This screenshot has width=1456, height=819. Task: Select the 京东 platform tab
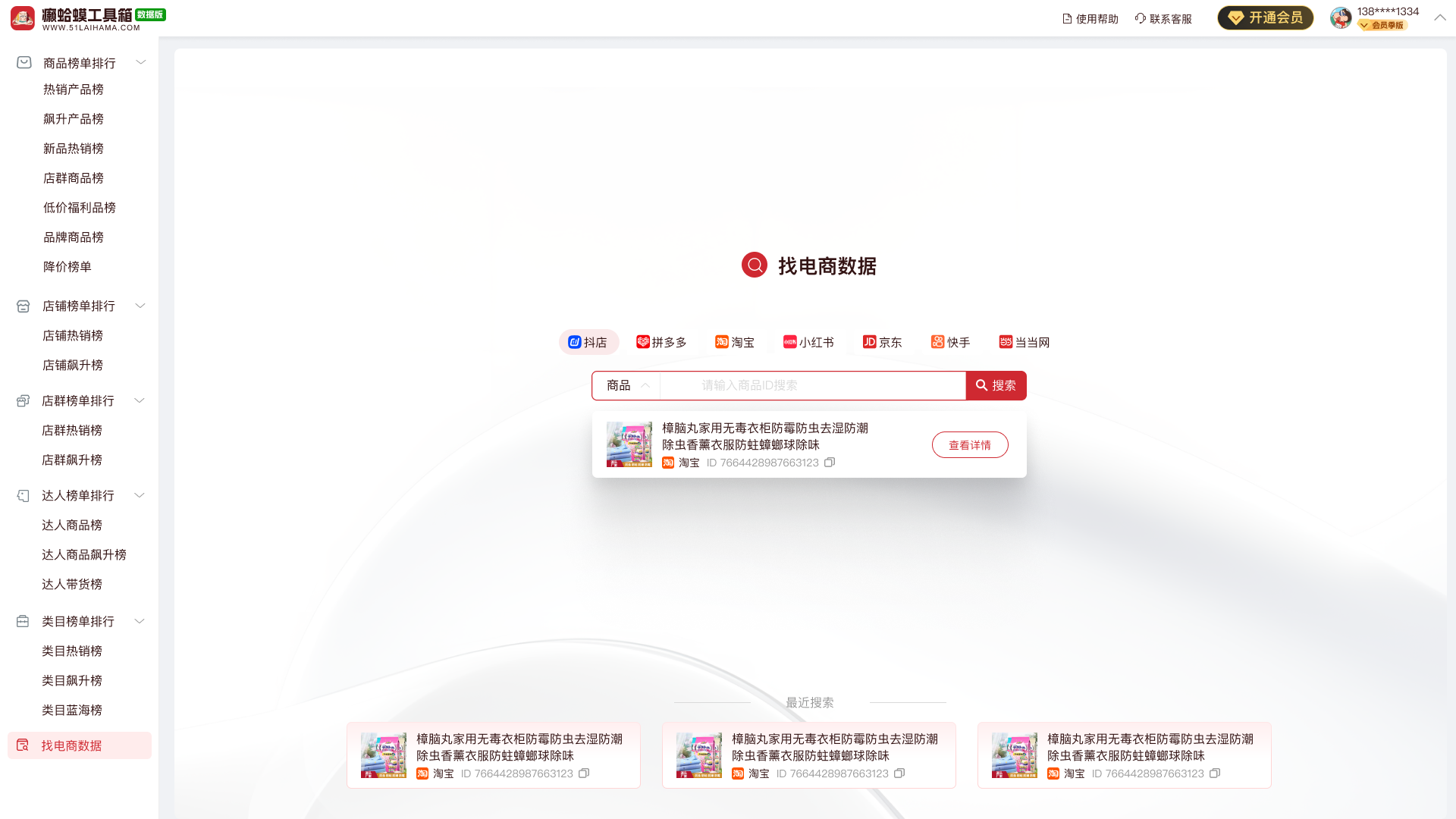click(882, 342)
